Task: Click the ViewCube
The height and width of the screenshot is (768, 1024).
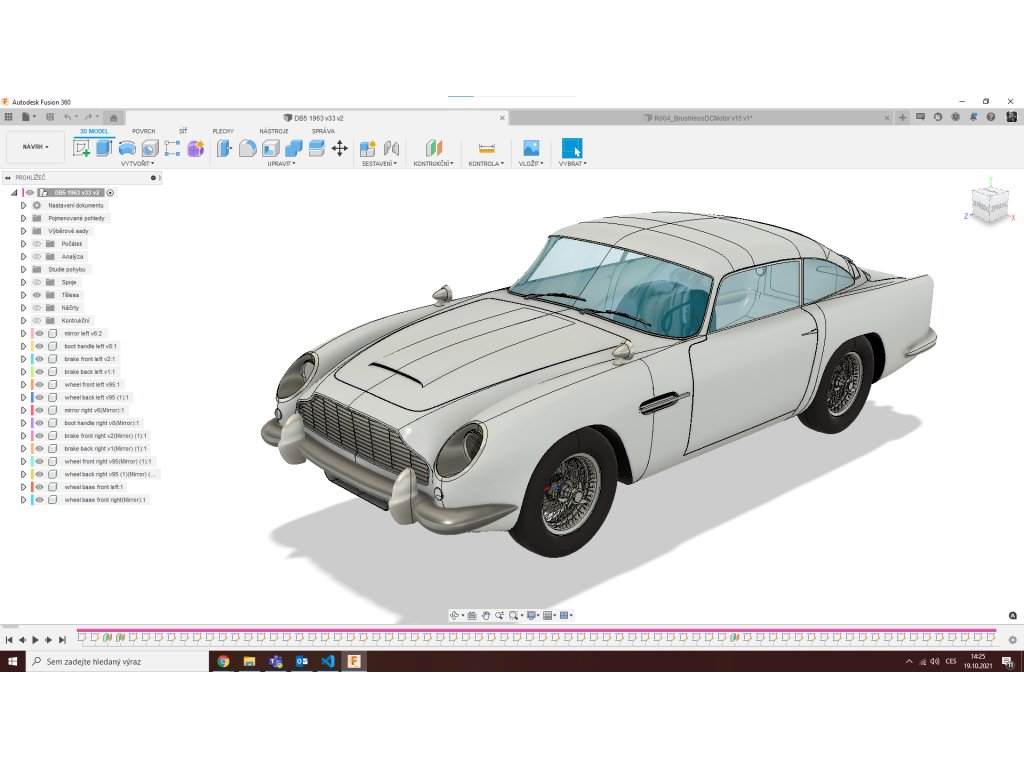Action: pos(989,206)
